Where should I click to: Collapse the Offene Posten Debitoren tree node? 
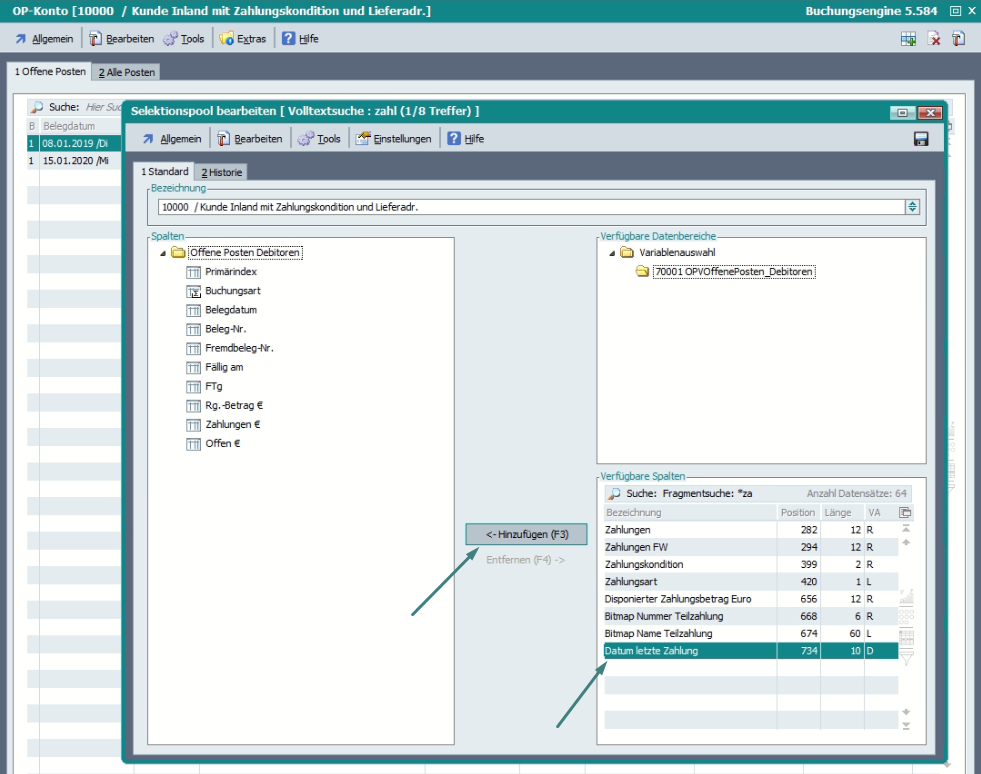click(163, 253)
